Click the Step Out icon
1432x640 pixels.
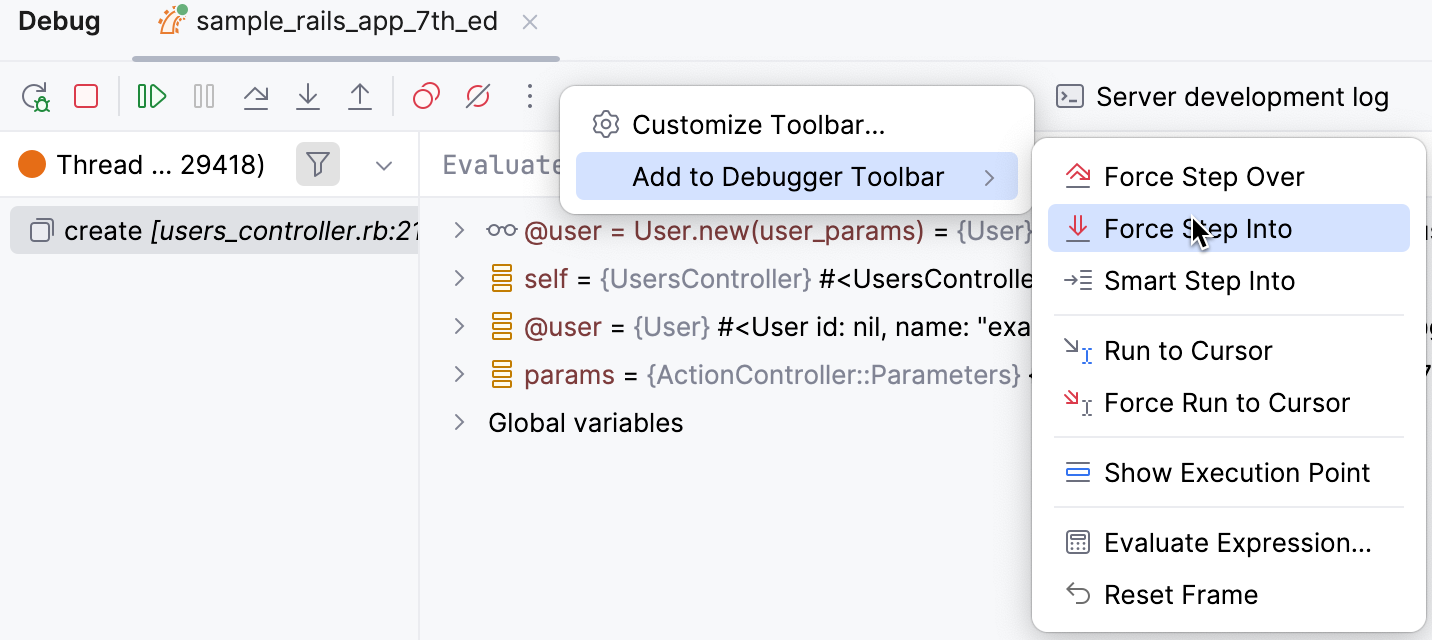(360, 96)
